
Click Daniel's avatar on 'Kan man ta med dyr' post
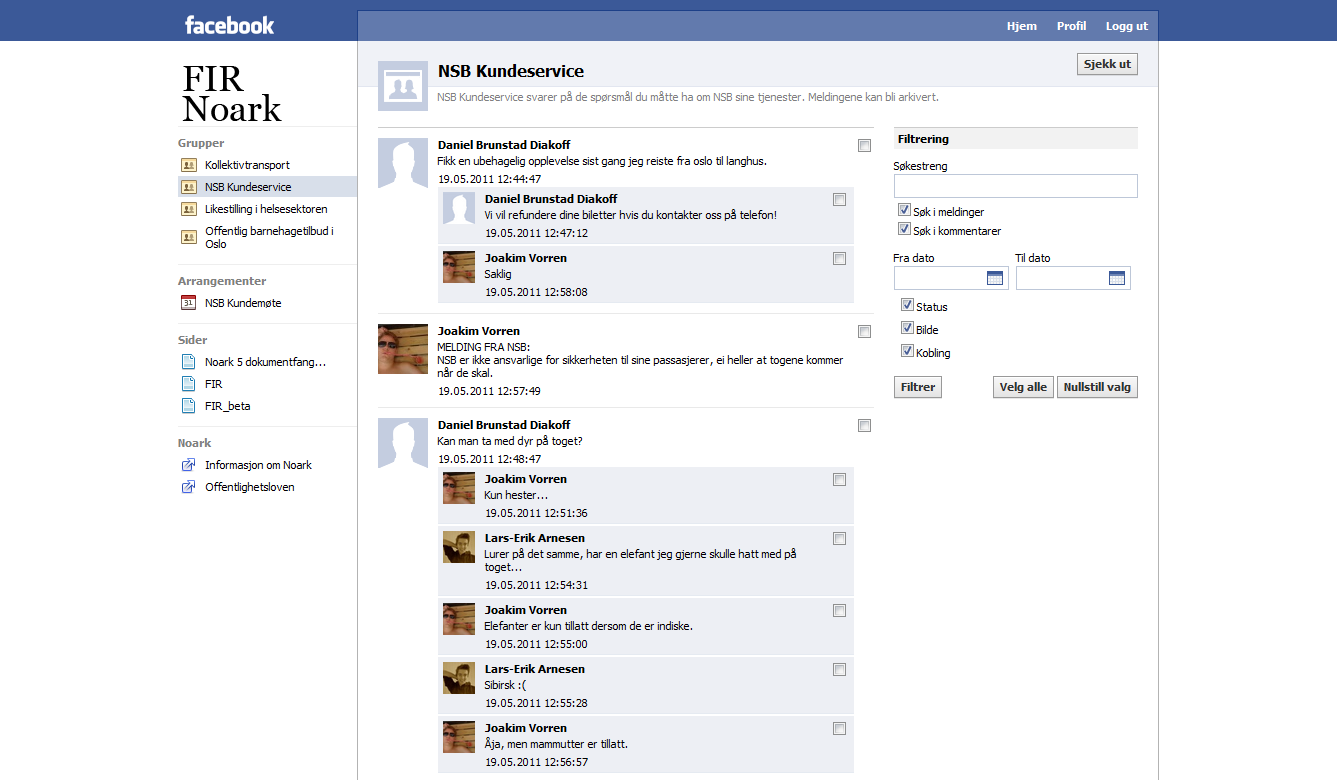pyautogui.click(x=403, y=443)
